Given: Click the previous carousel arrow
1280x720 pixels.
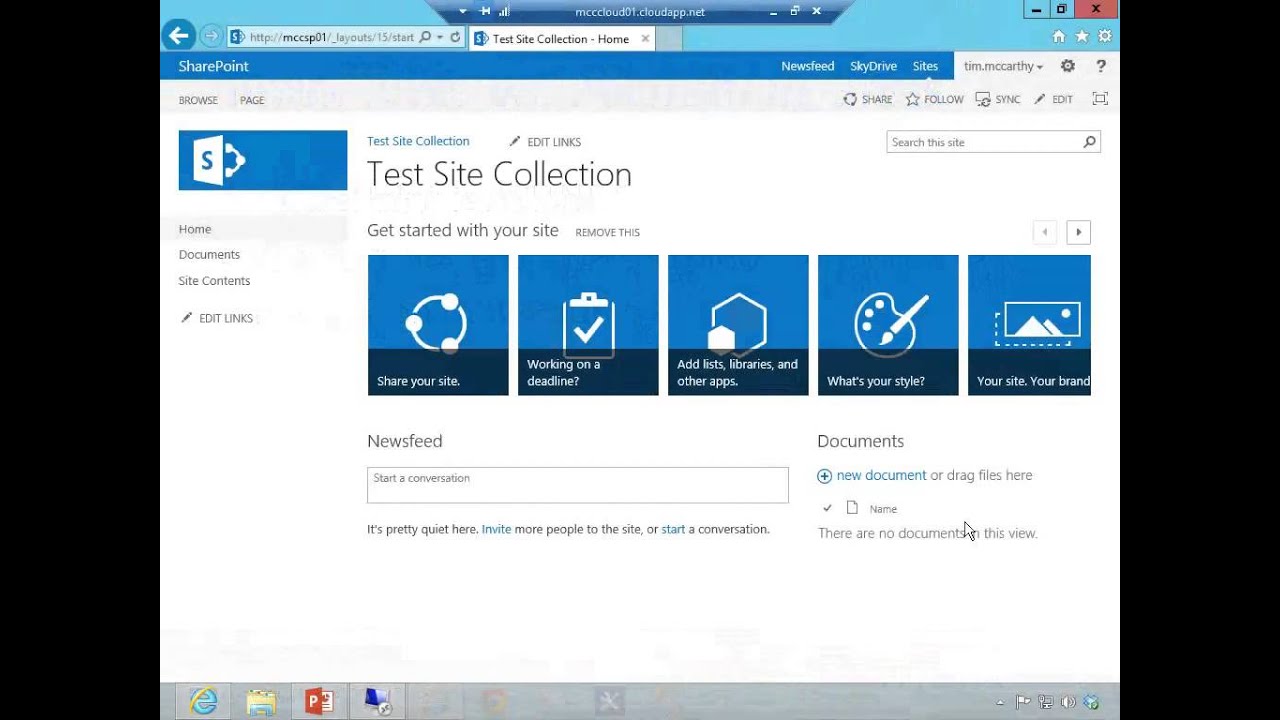Looking at the screenshot, I should (1045, 232).
